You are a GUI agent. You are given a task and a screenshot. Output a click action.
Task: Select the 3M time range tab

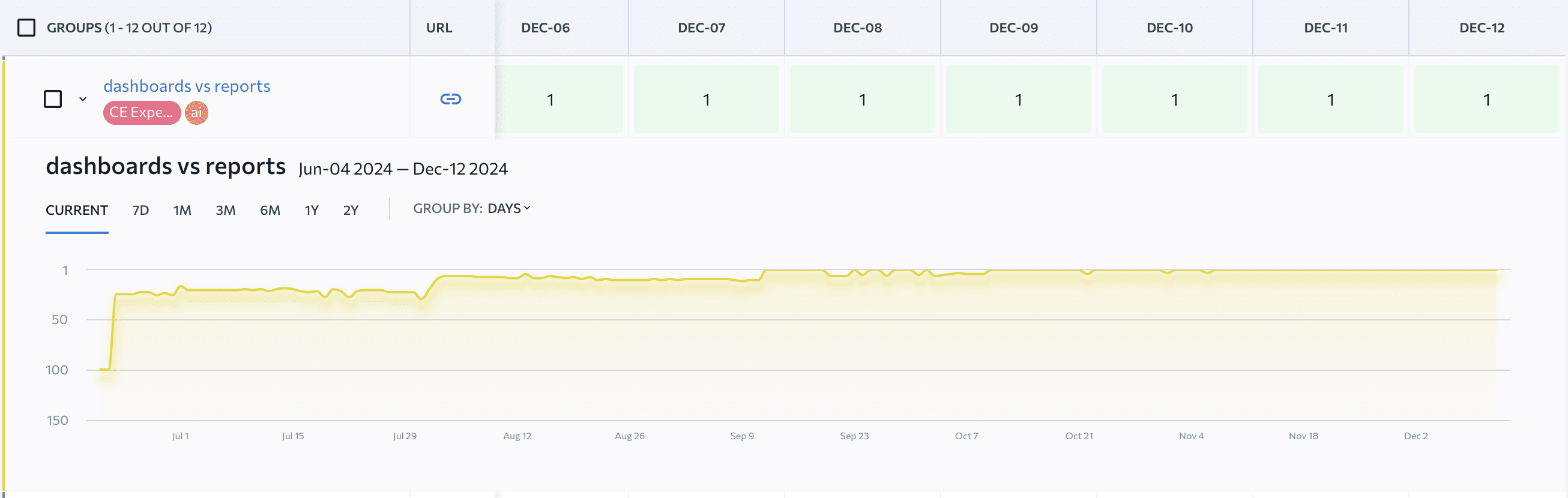tap(225, 211)
